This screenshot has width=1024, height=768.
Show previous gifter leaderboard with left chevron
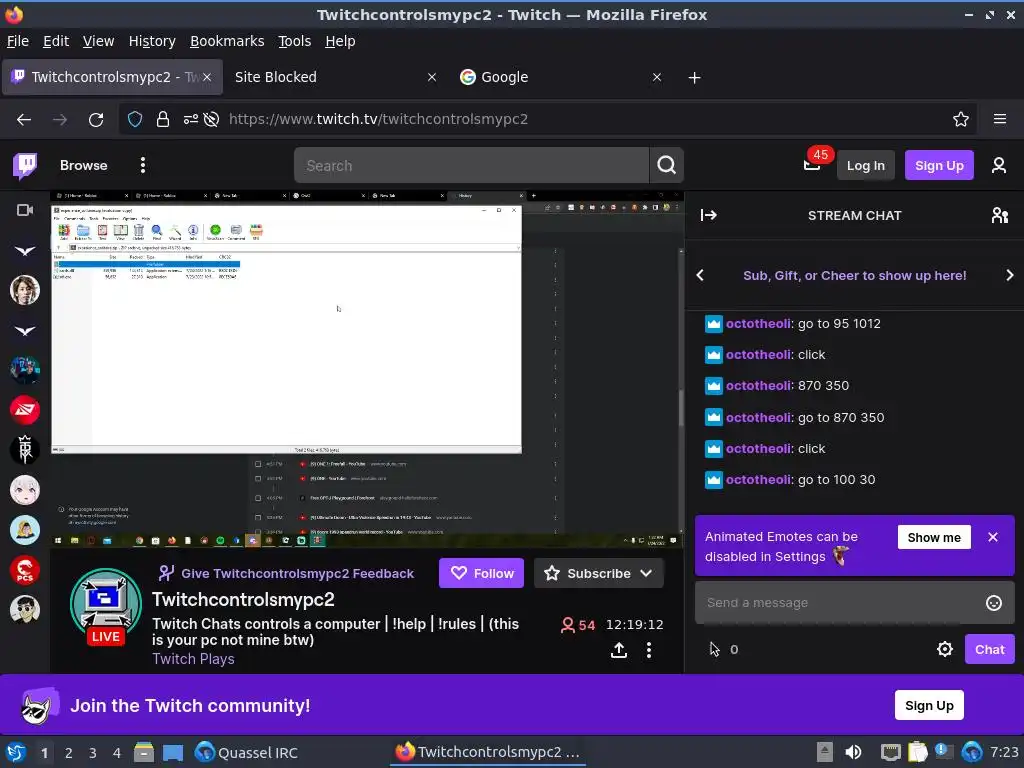[x=700, y=276]
